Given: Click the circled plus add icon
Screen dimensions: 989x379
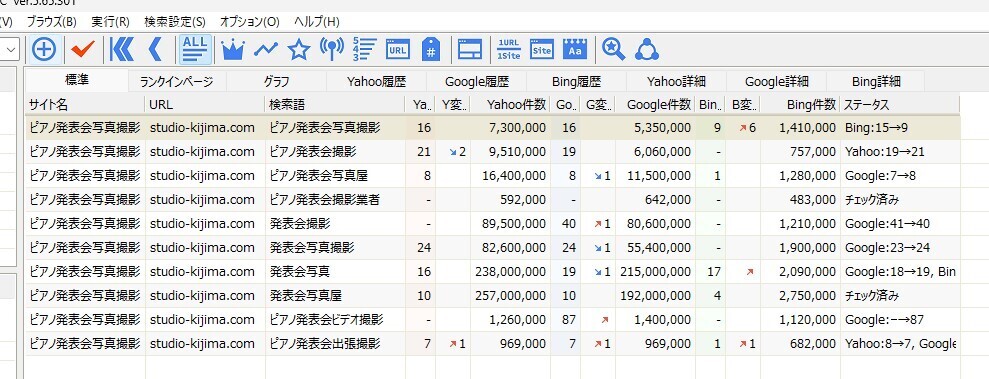Looking at the screenshot, I should pyautogui.click(x=44, y=49).
